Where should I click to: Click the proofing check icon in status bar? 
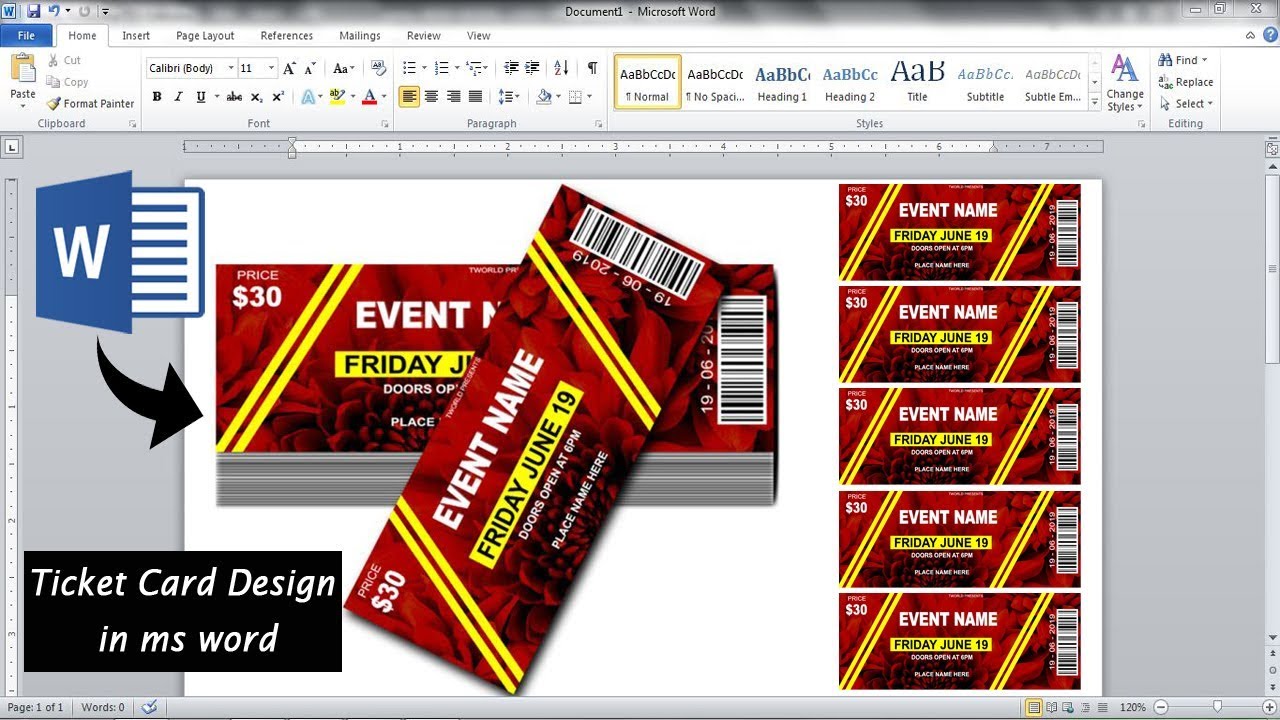[x=149, y=707]
